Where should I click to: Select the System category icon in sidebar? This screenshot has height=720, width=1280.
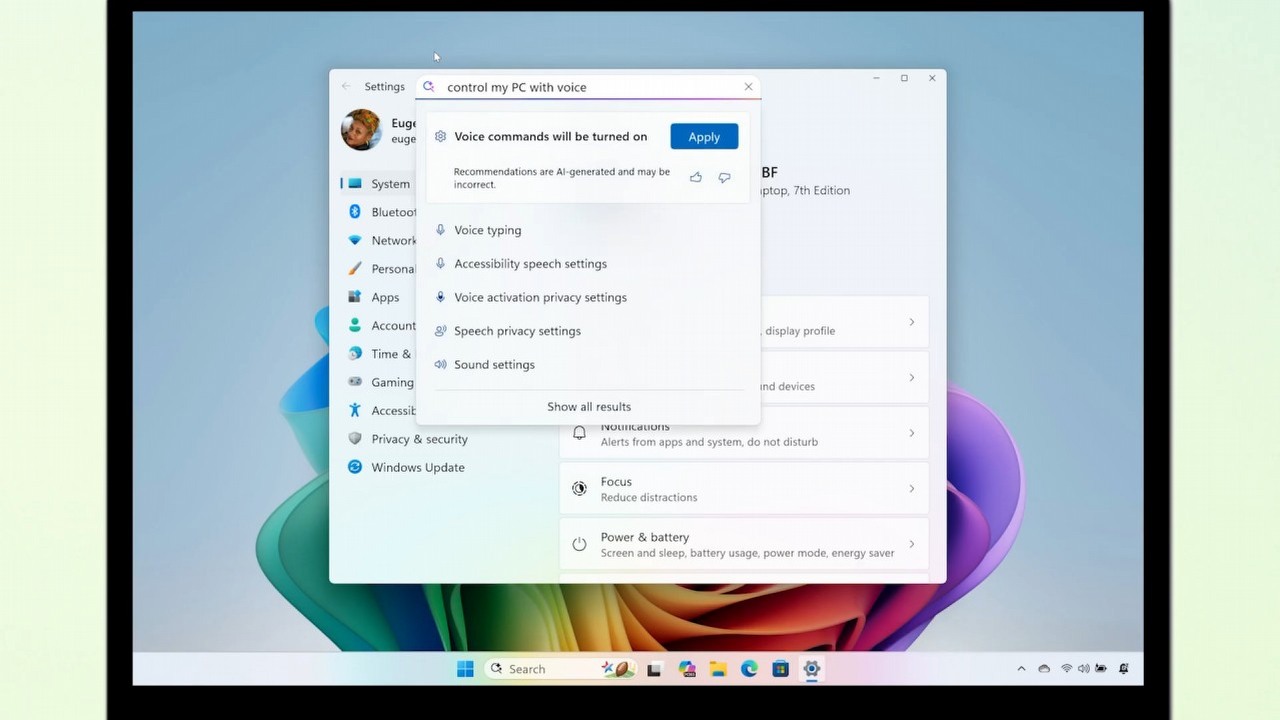pyautogui.click(x=355, y=184)
